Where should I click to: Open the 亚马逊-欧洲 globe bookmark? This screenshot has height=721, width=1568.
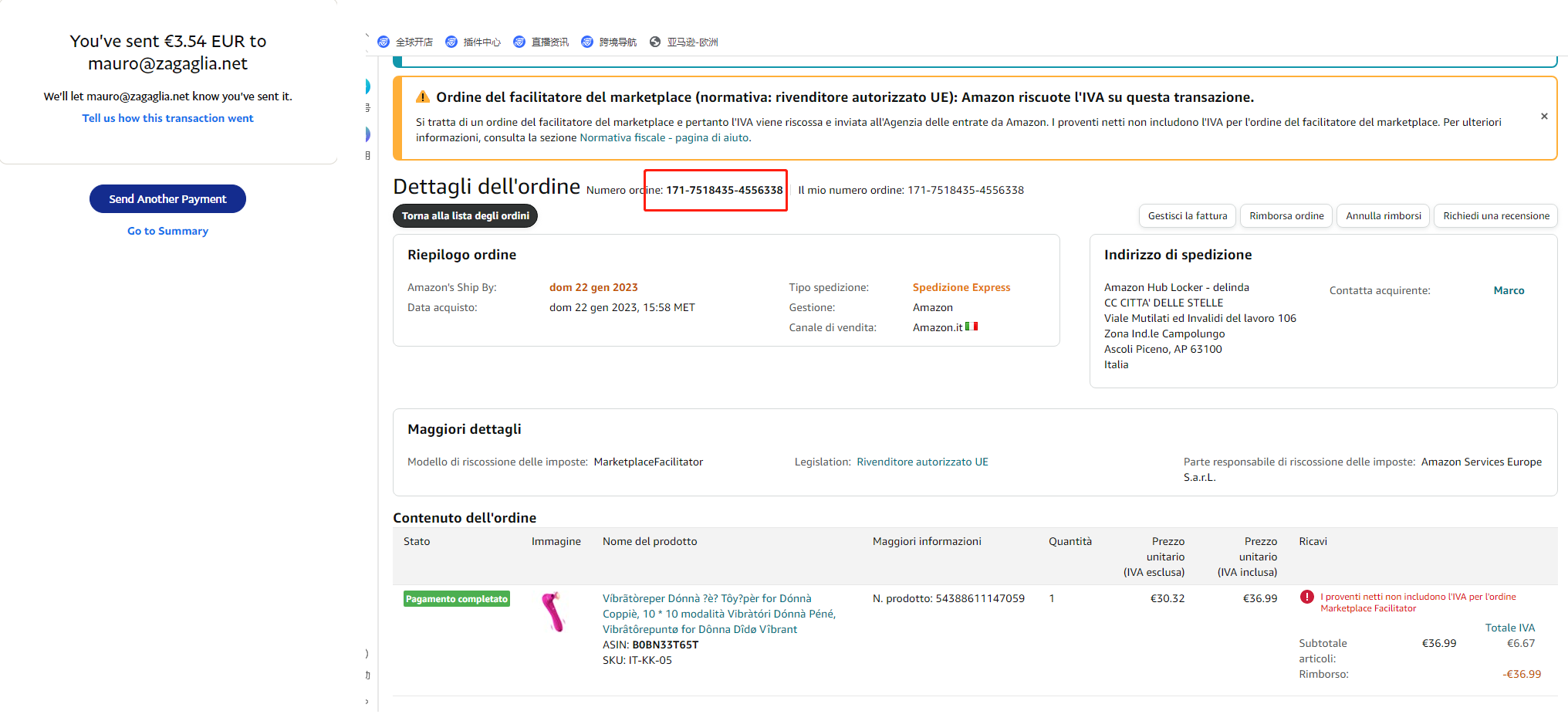(655, 42)
